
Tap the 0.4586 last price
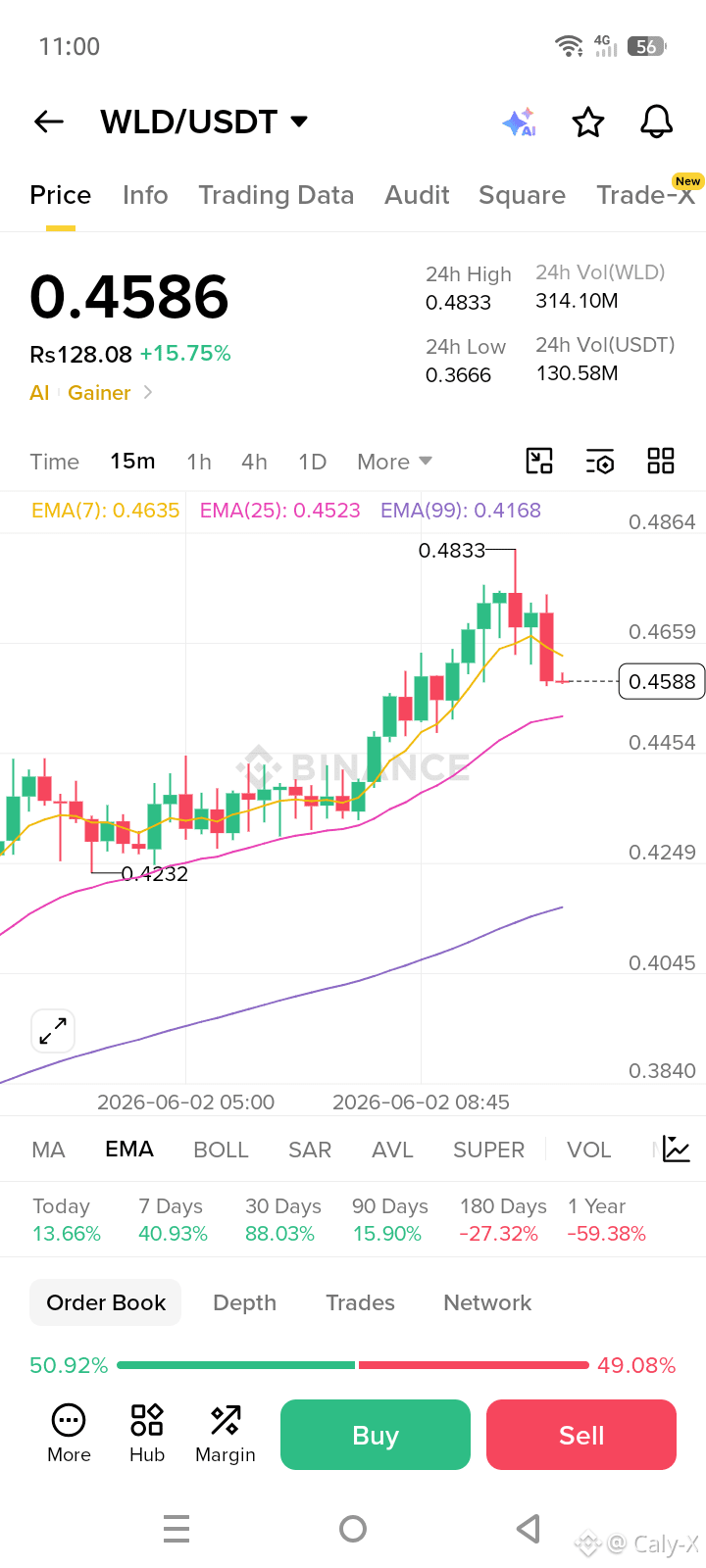click(129, 297)
